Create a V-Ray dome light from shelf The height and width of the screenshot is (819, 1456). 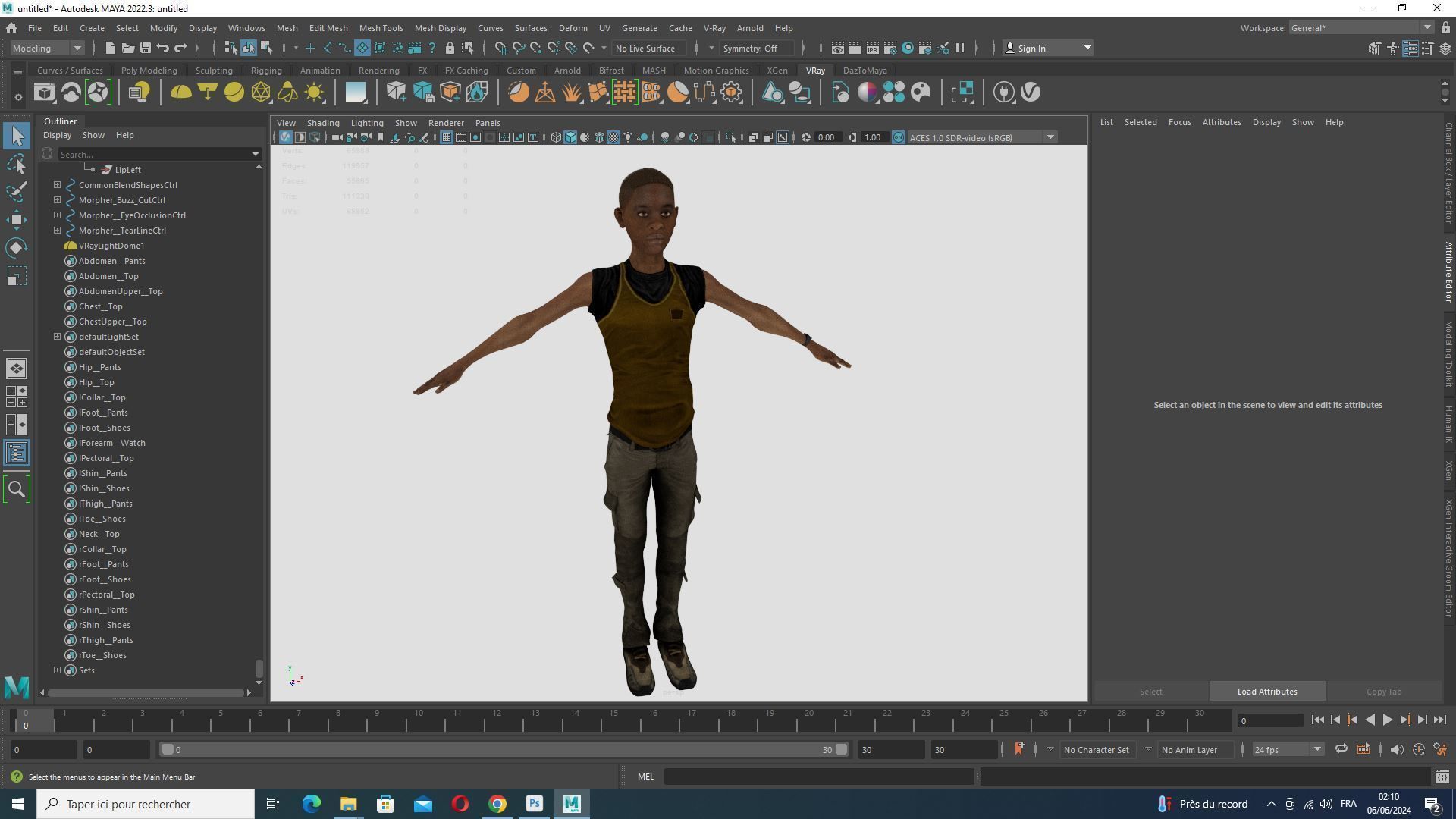point(180,93)
